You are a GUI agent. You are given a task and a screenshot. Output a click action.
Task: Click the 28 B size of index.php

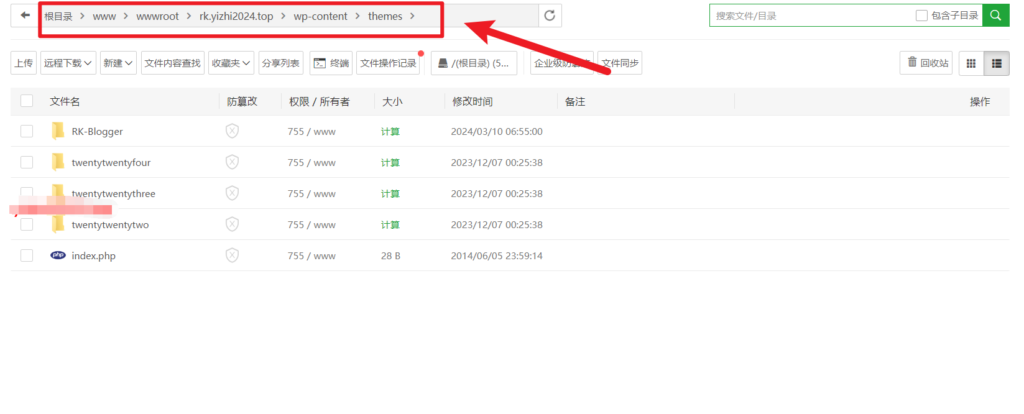pos(391,255)
